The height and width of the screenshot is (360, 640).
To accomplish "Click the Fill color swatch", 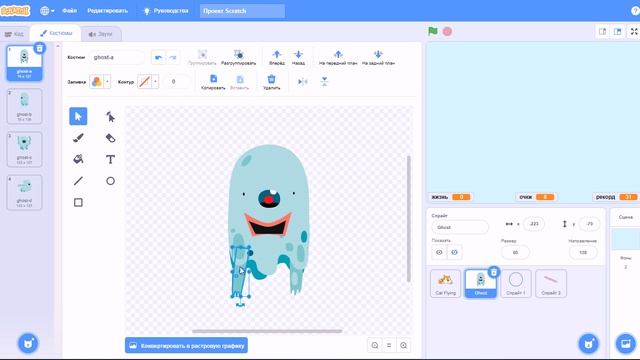I will 97,82.
